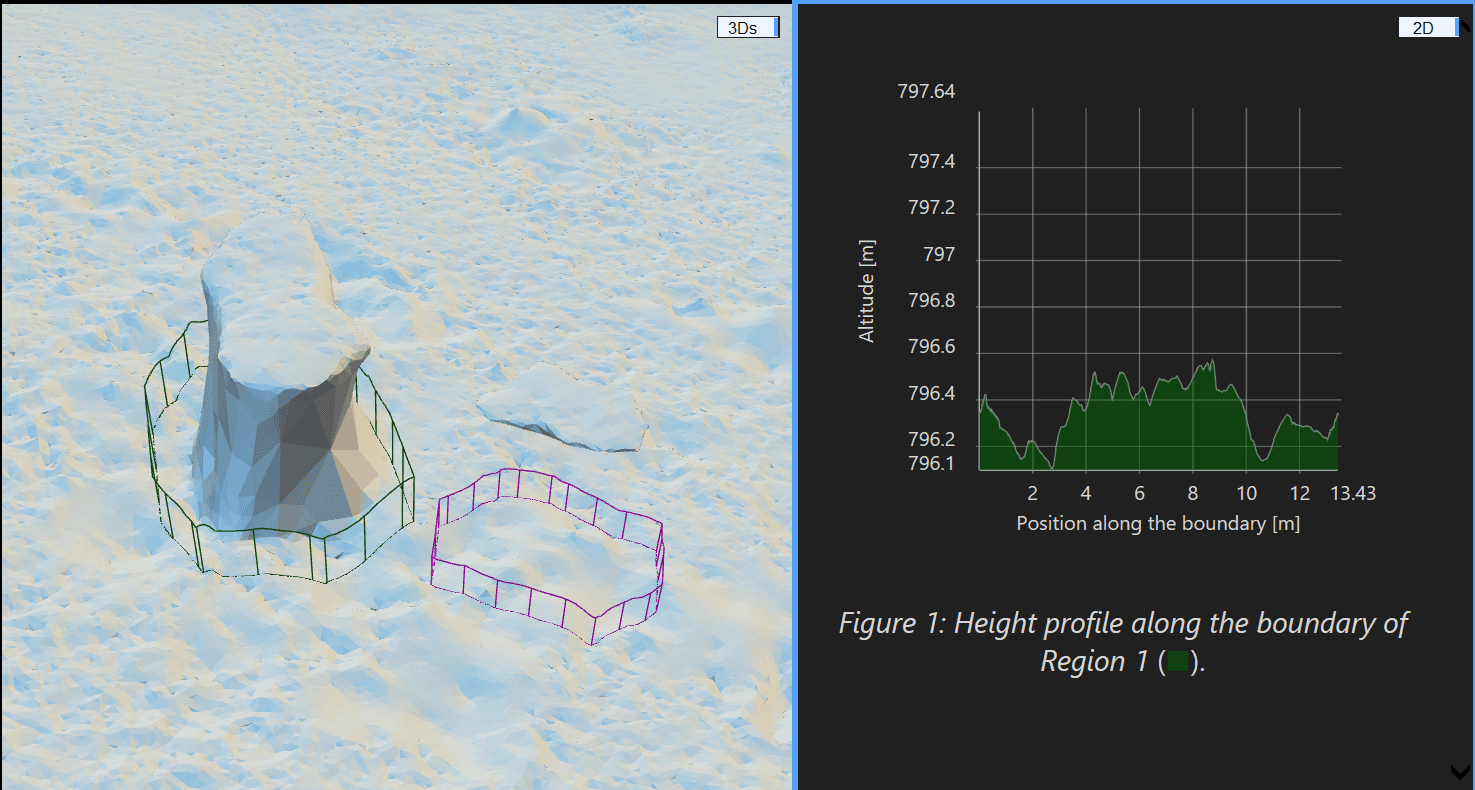Open the 3Ds view mode selector
The image size is (1475, 790).
(x=748, y=28)
